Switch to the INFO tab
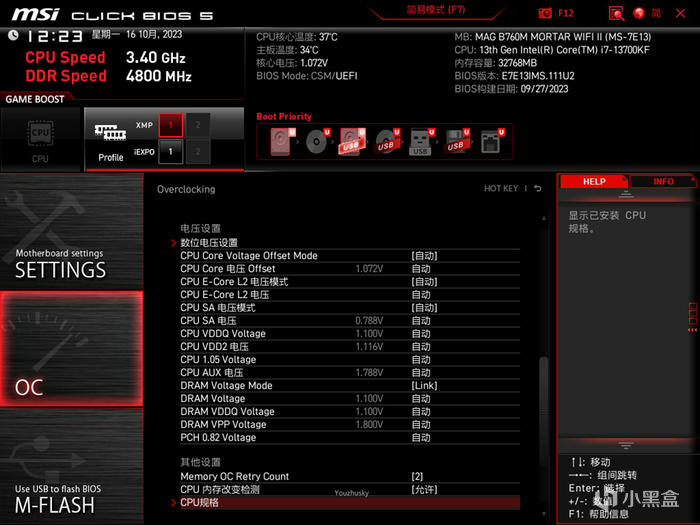The image size is (700, 525). click(x=663, y=181)
